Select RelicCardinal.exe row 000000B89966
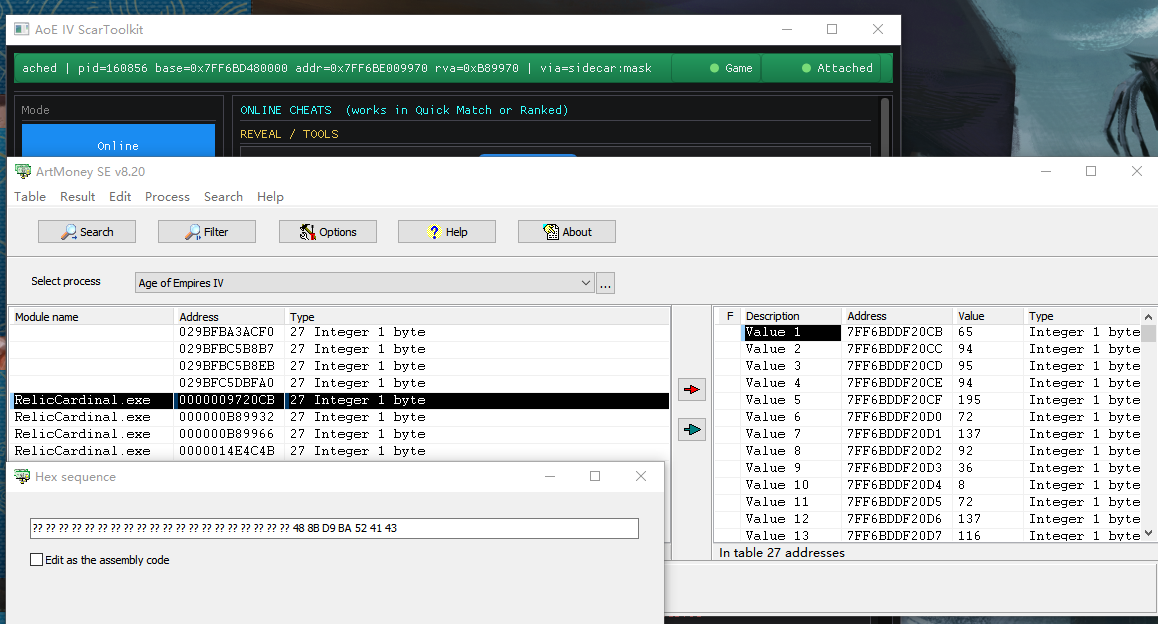Viewport: 1158px width, 624px height. pos(340,434)
